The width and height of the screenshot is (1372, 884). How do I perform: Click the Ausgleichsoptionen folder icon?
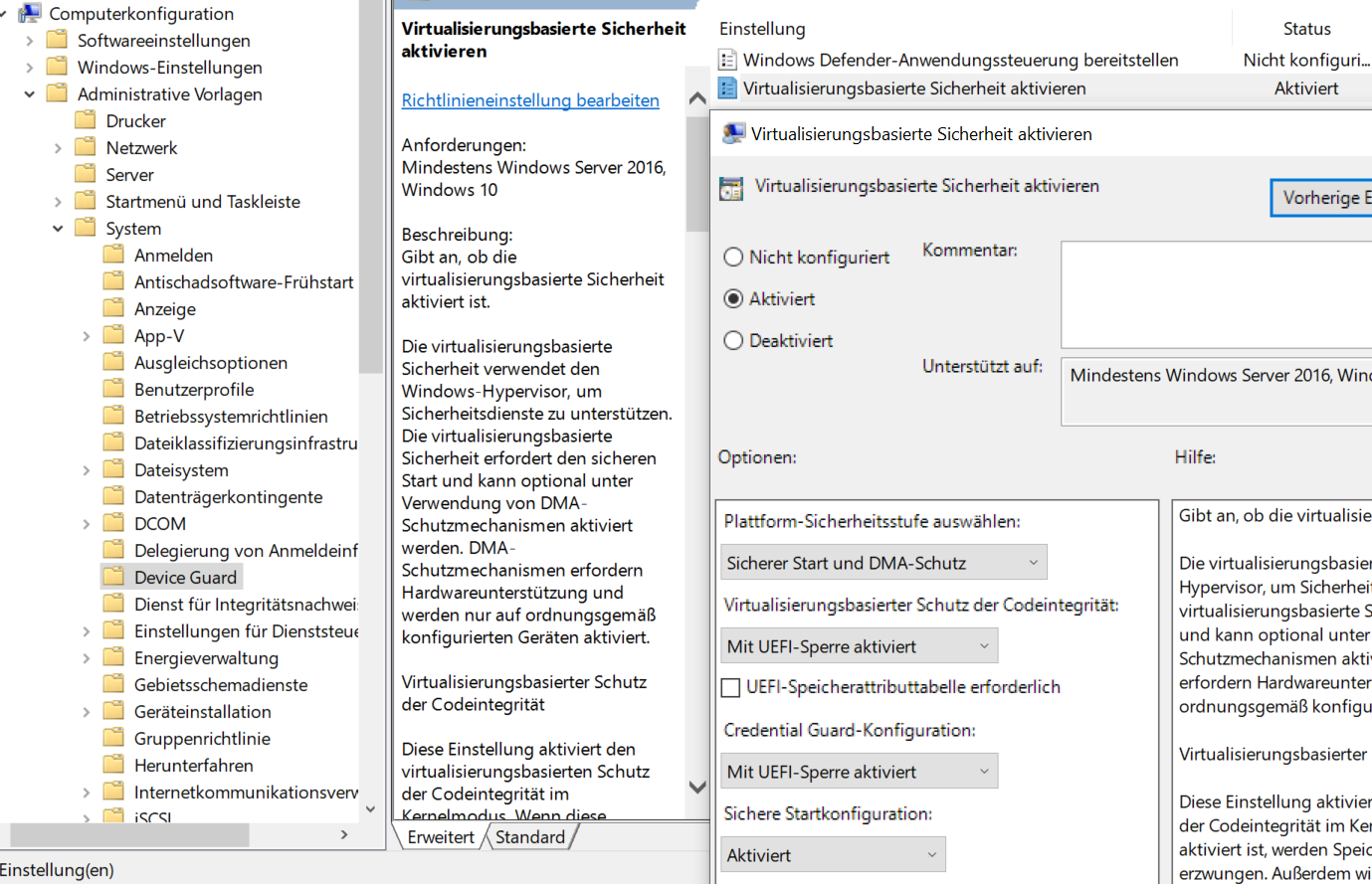(x=113, y=362)
